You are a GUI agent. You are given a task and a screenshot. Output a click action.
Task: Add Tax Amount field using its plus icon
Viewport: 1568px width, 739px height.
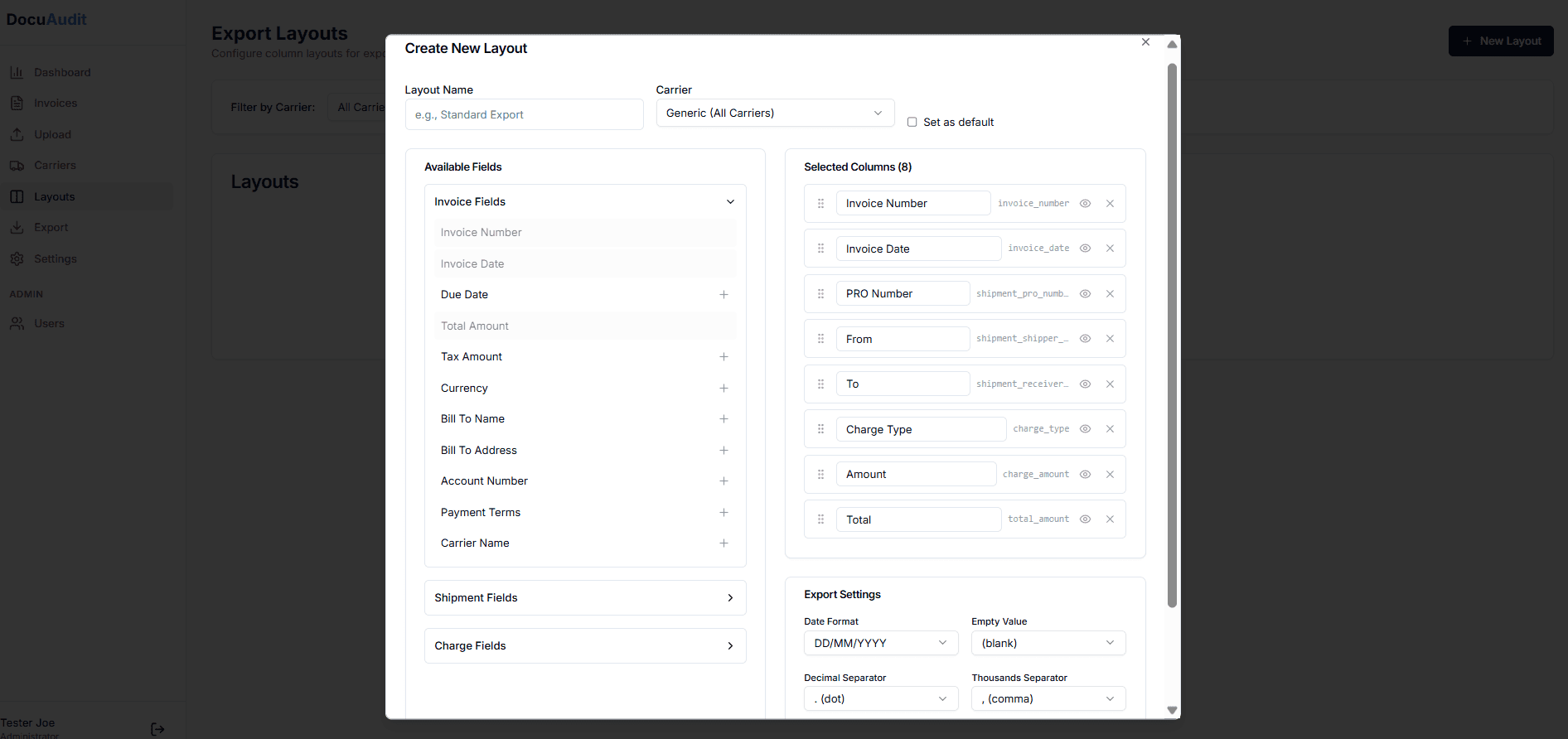[x=724, y=357]
